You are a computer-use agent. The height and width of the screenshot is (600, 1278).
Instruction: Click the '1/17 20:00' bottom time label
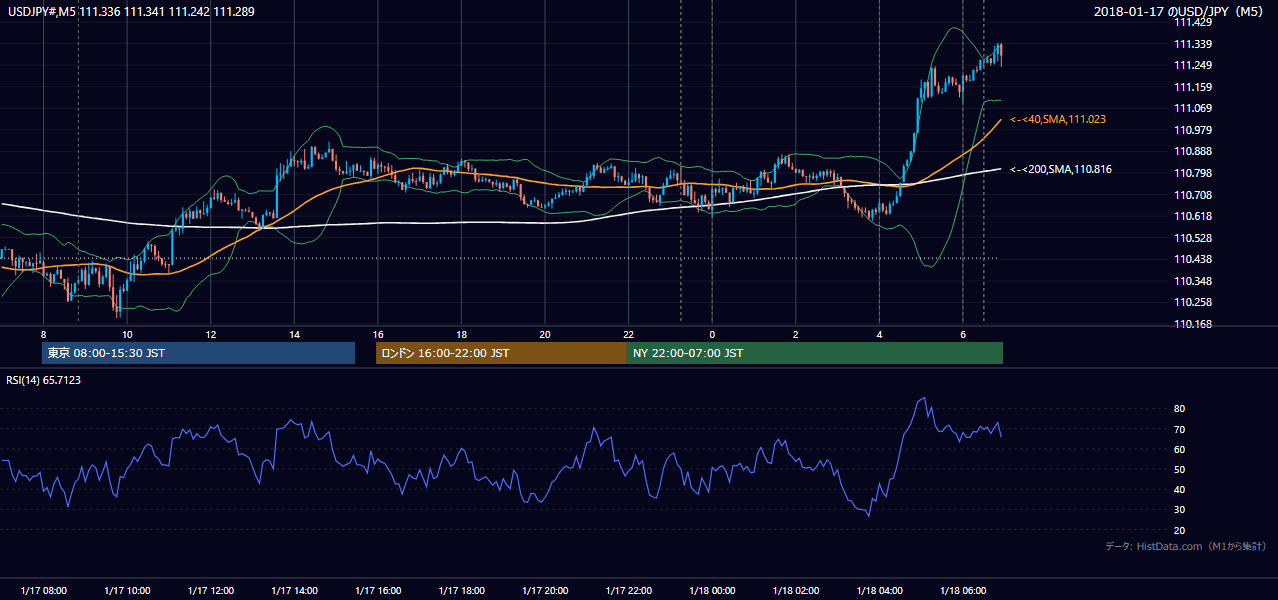[544, 590]
